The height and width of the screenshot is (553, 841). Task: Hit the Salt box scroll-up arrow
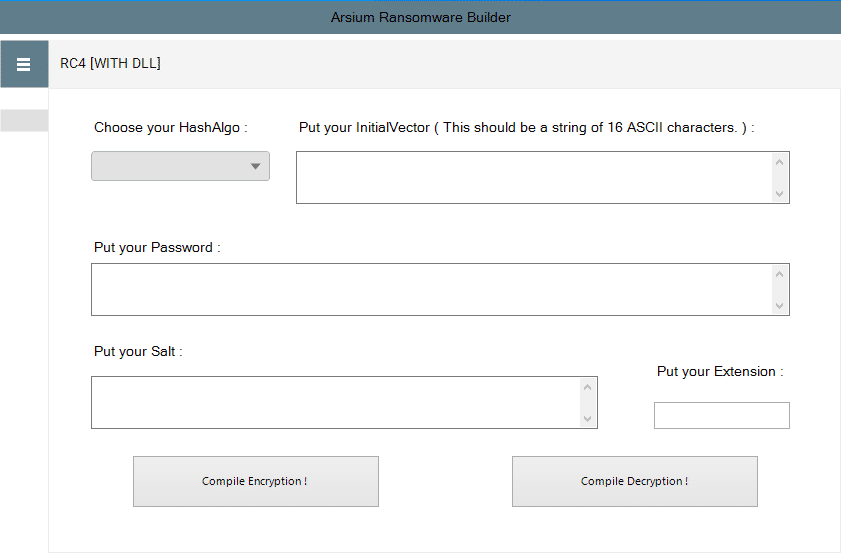587,386
